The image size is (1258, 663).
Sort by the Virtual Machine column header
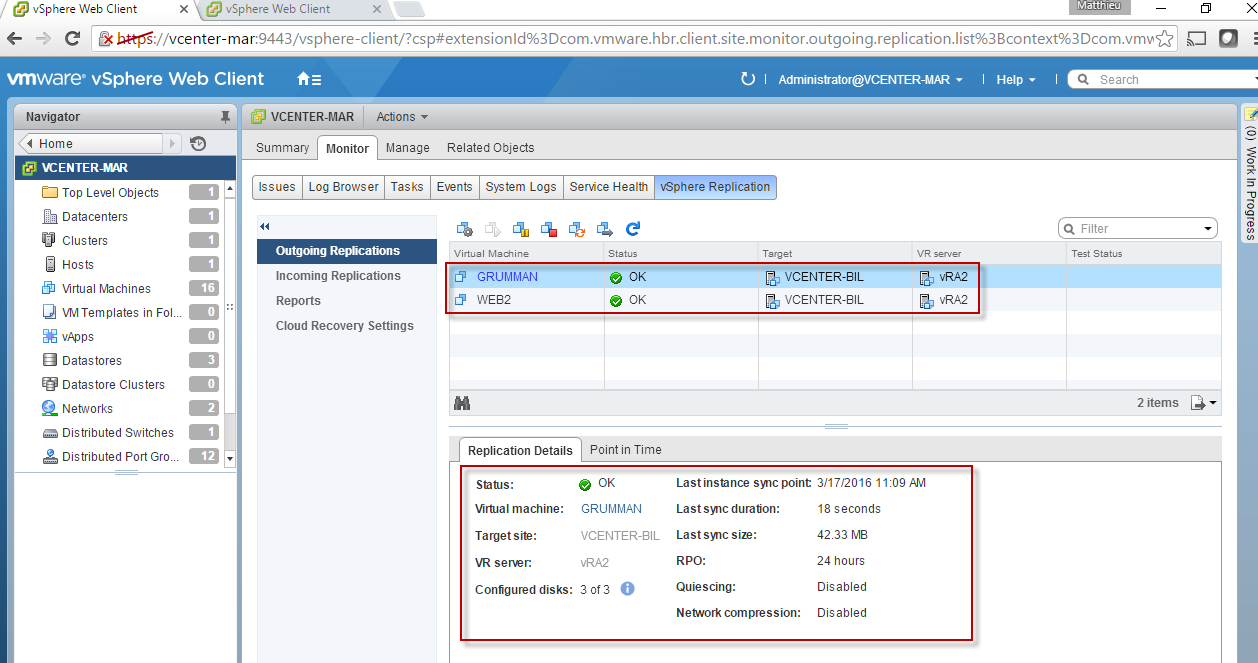527,254
